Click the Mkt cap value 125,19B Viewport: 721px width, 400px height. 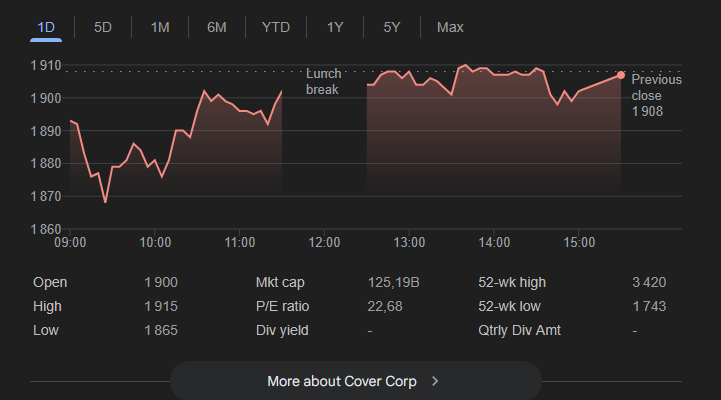[x=394, y=282]
